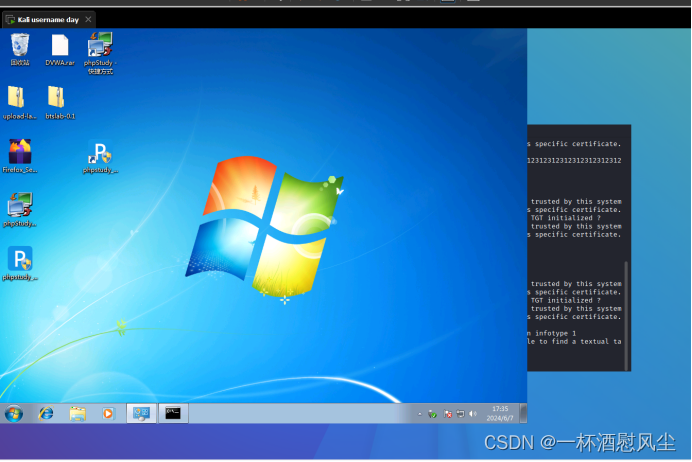Click the Kali terminal scrollbar thumb
This screenshot has width=692, height=462.
[x=626, y=316]
